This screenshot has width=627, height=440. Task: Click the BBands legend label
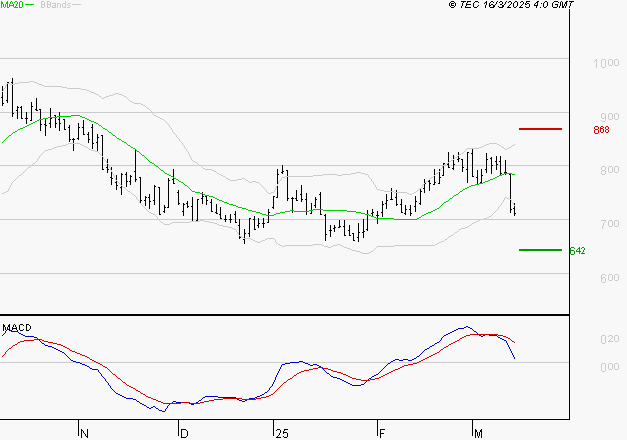click(56, 5)
